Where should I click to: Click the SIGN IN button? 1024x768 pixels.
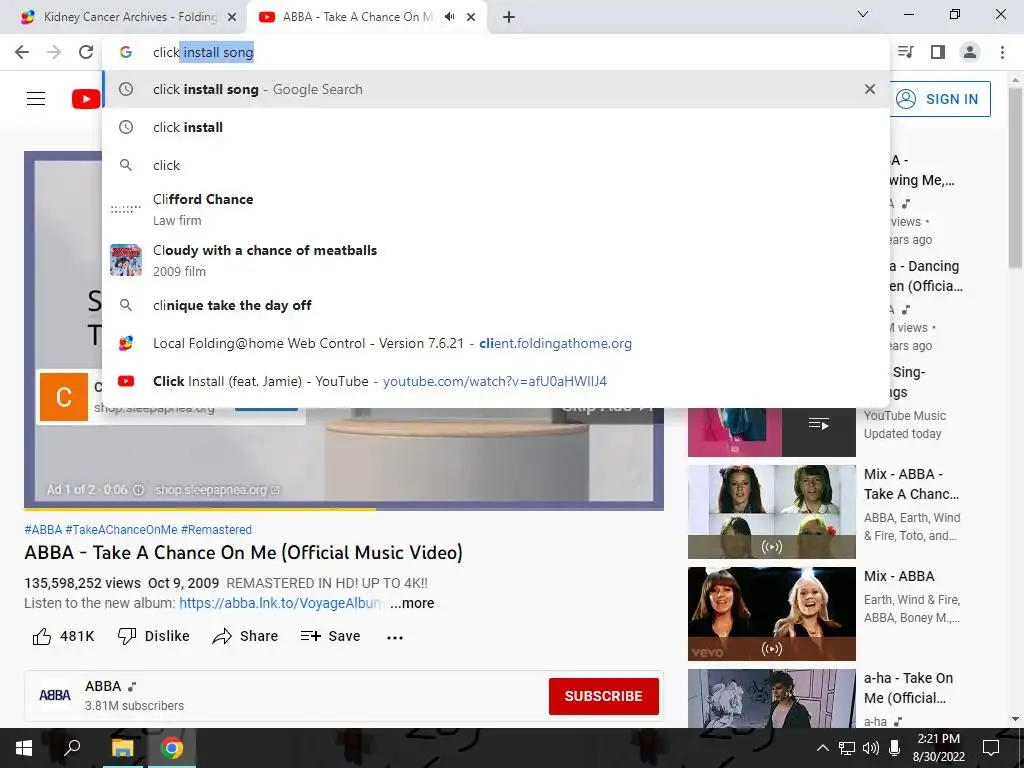[x=938, y=99]
